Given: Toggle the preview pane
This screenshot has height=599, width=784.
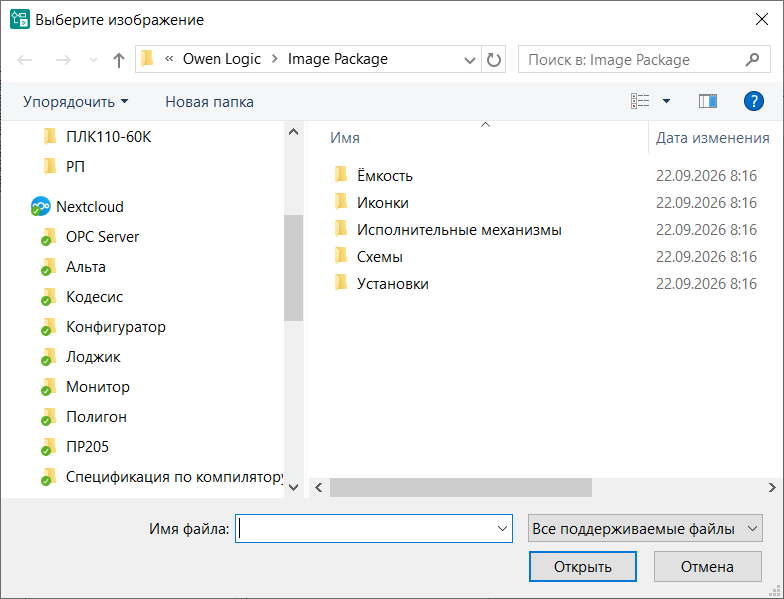Looking at the screenshot, I should click(x=708, y=102).
